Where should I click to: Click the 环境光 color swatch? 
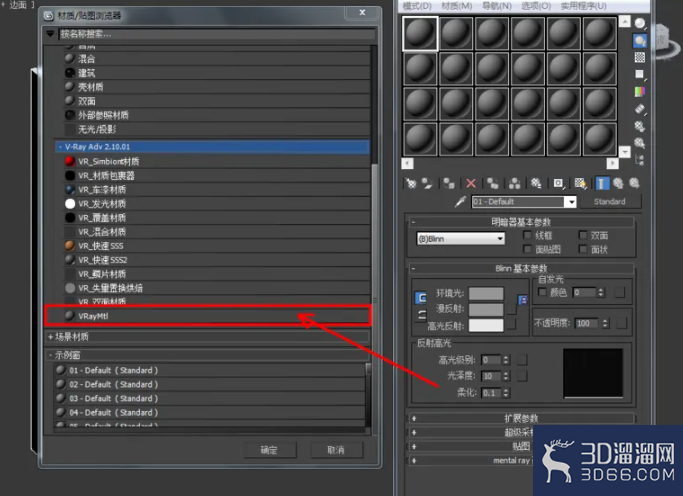pos(486,293)
